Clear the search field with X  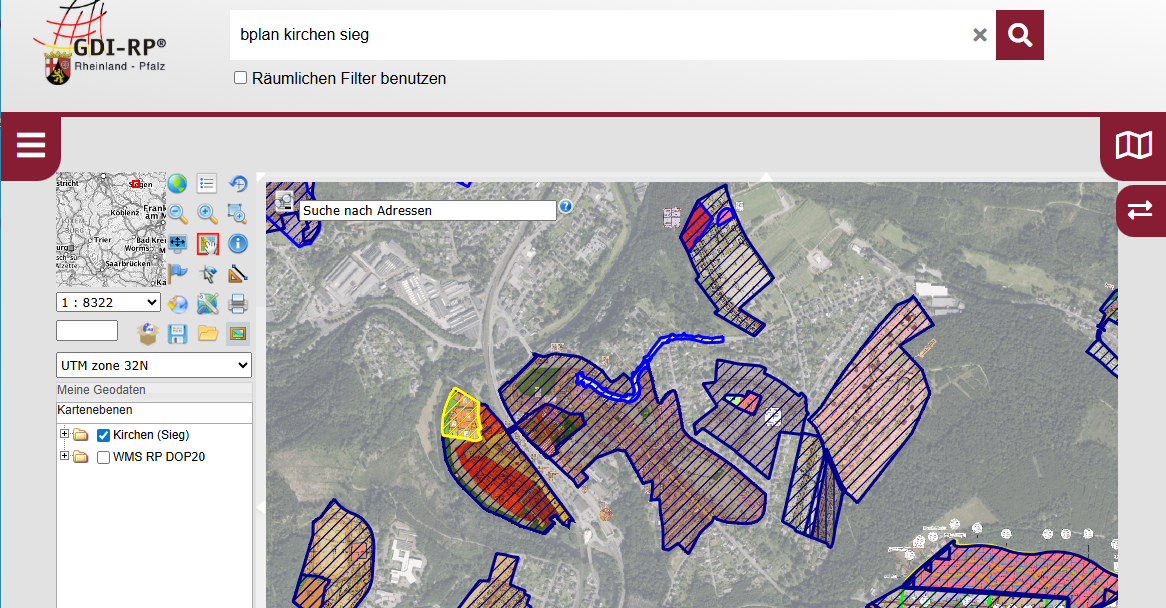pos(980,35)
